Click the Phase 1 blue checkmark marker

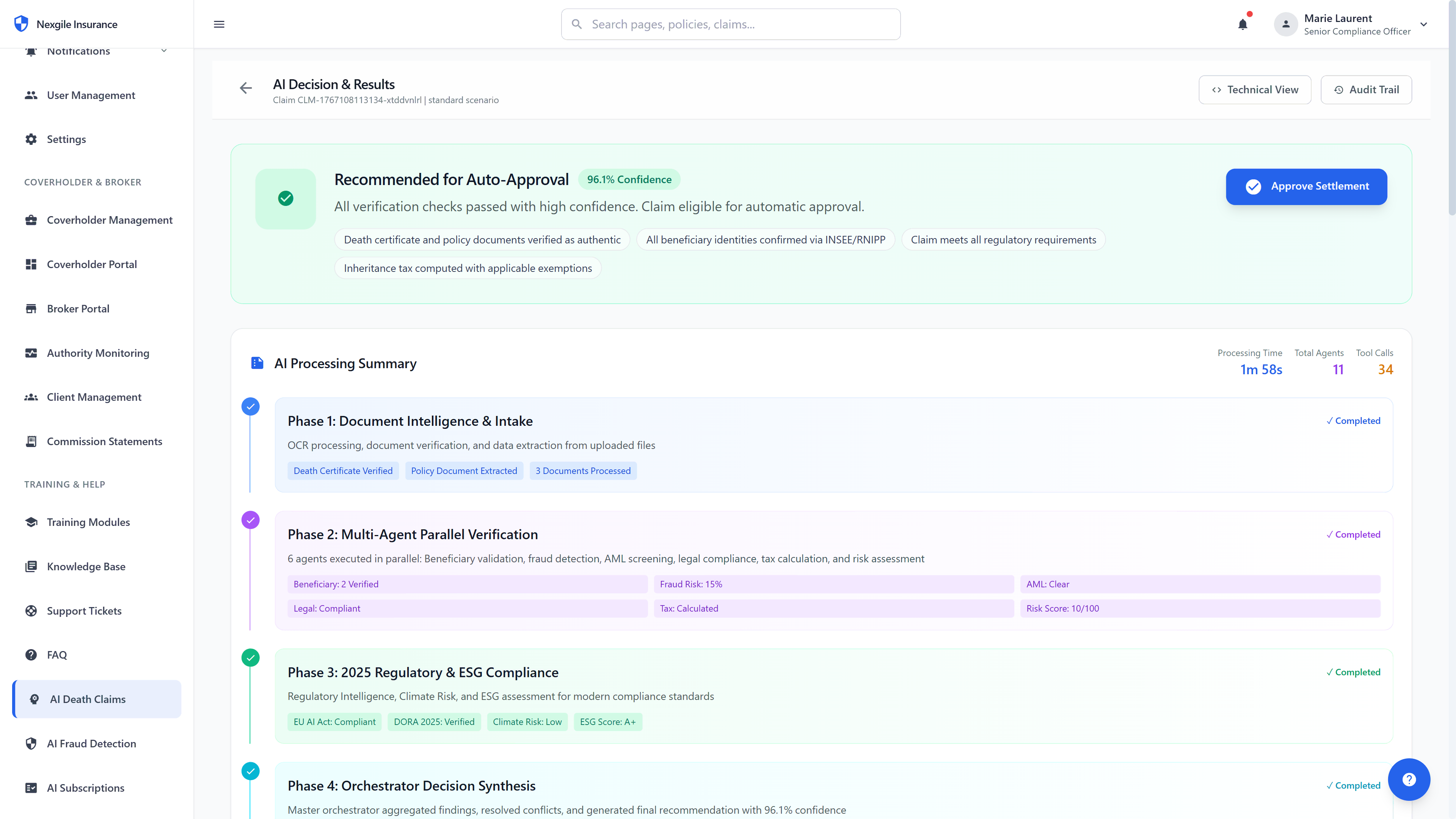pos(250,406)
